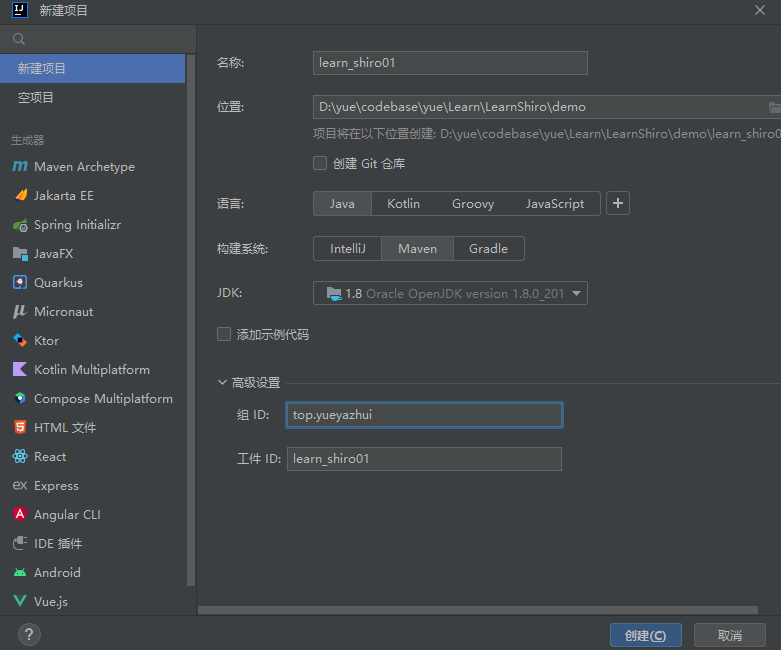Click the Jakarta EE flame icon
The width and height of the screenshot is (781, 650).
tap(20, 195)
